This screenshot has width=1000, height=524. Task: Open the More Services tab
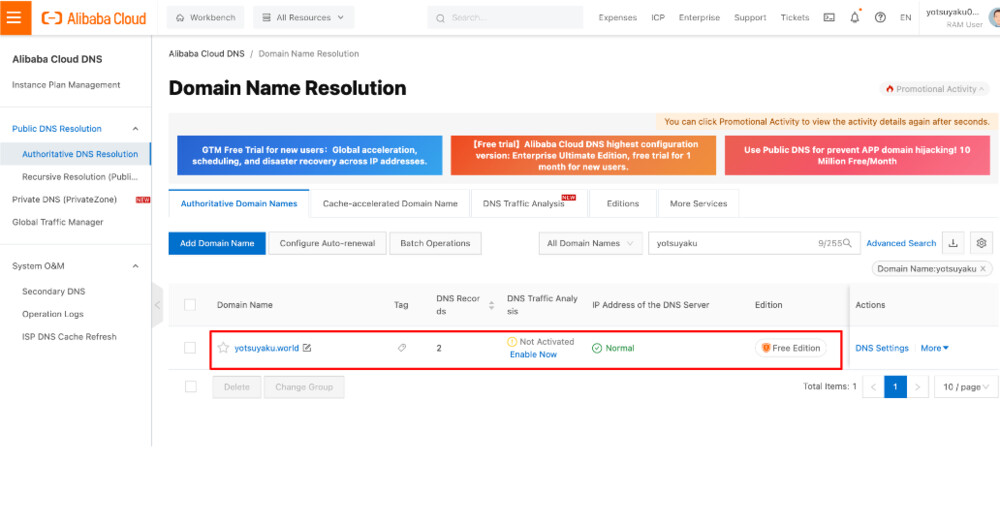click(x=698, y=203)
